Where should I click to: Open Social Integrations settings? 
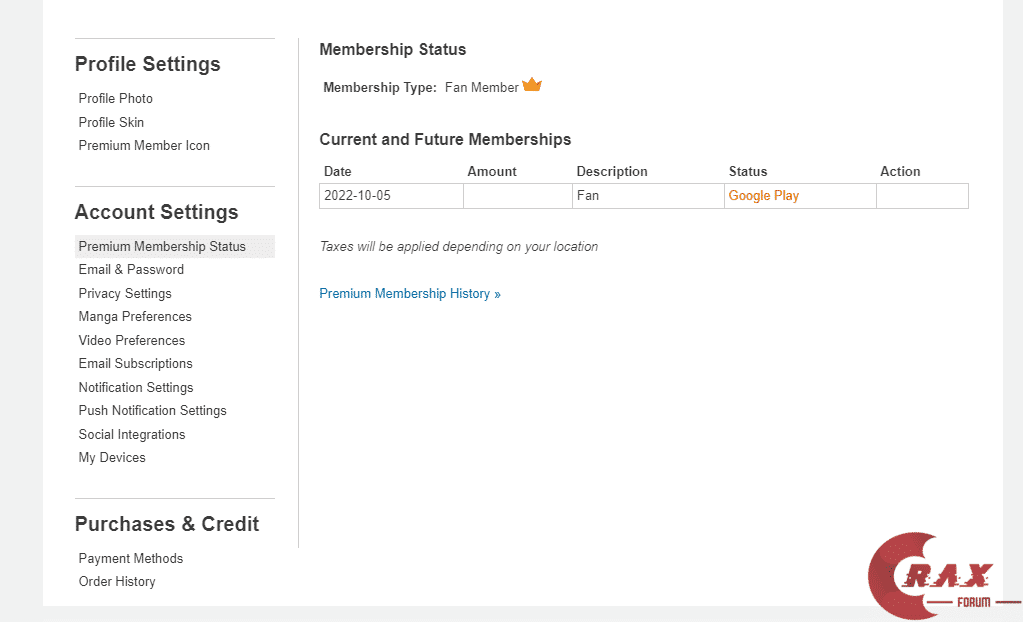point(132,435)
